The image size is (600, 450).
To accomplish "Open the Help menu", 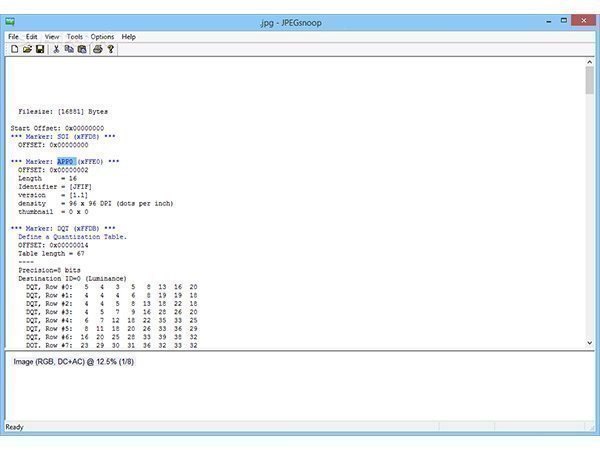I will click(x=129, y=37).
